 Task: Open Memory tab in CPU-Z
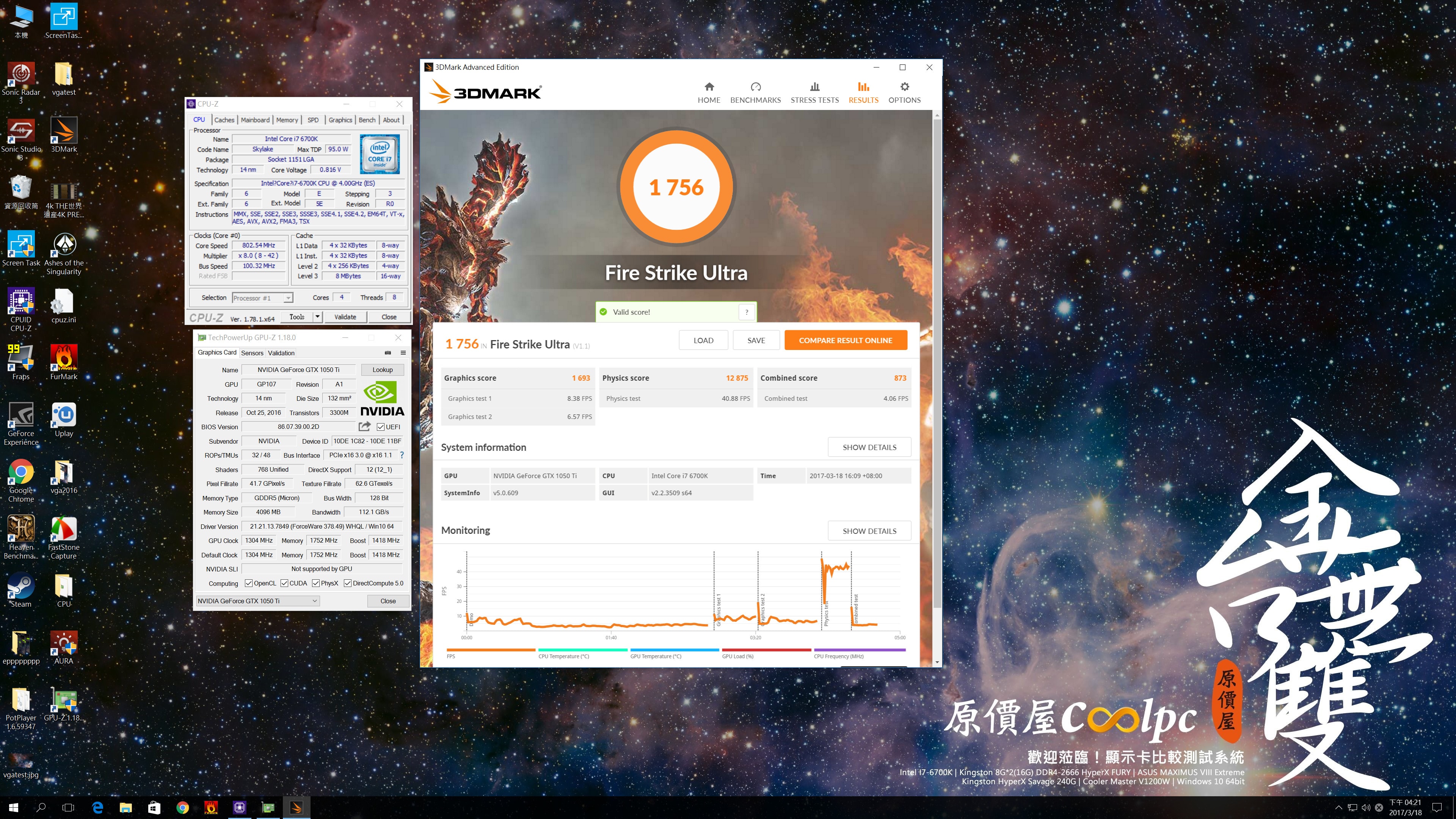(x=287, y=120)
